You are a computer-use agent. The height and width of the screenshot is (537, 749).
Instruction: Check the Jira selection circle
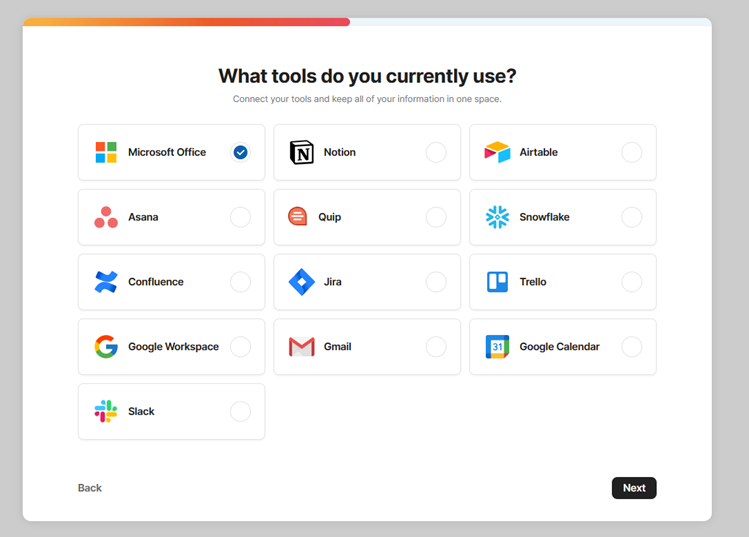436,282
